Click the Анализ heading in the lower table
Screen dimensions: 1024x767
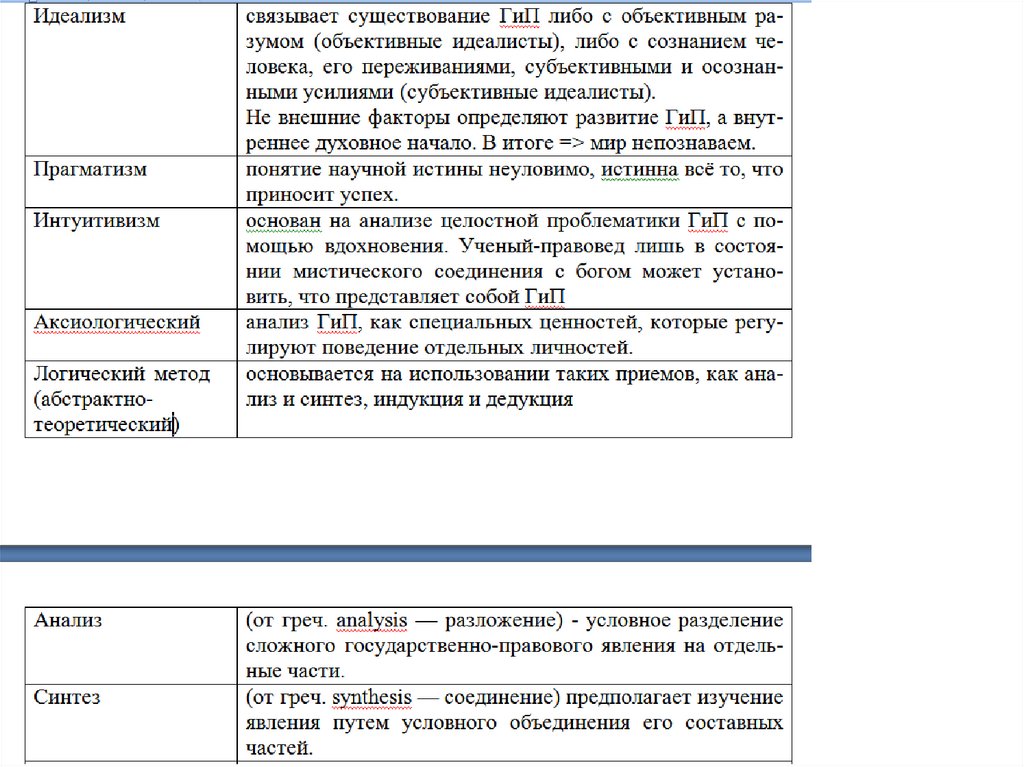68,620
